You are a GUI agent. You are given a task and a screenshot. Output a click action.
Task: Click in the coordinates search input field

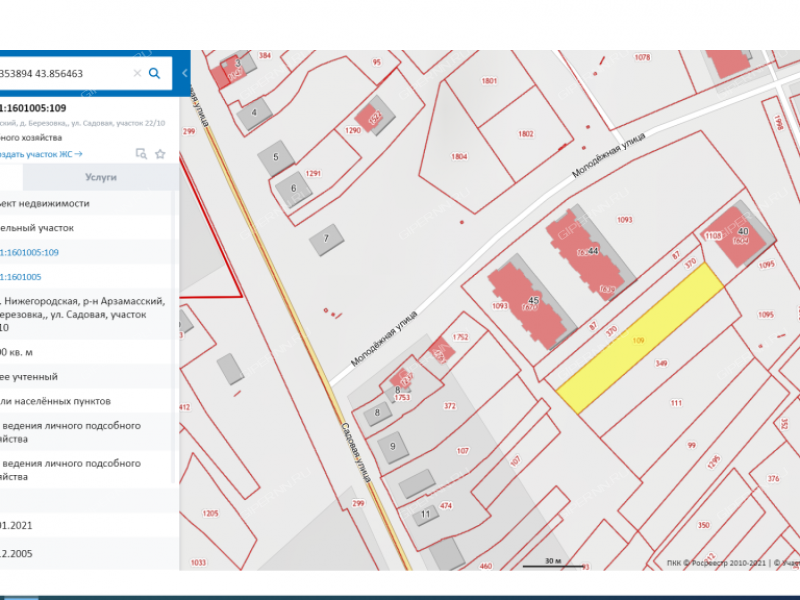[x=60, y=73]
